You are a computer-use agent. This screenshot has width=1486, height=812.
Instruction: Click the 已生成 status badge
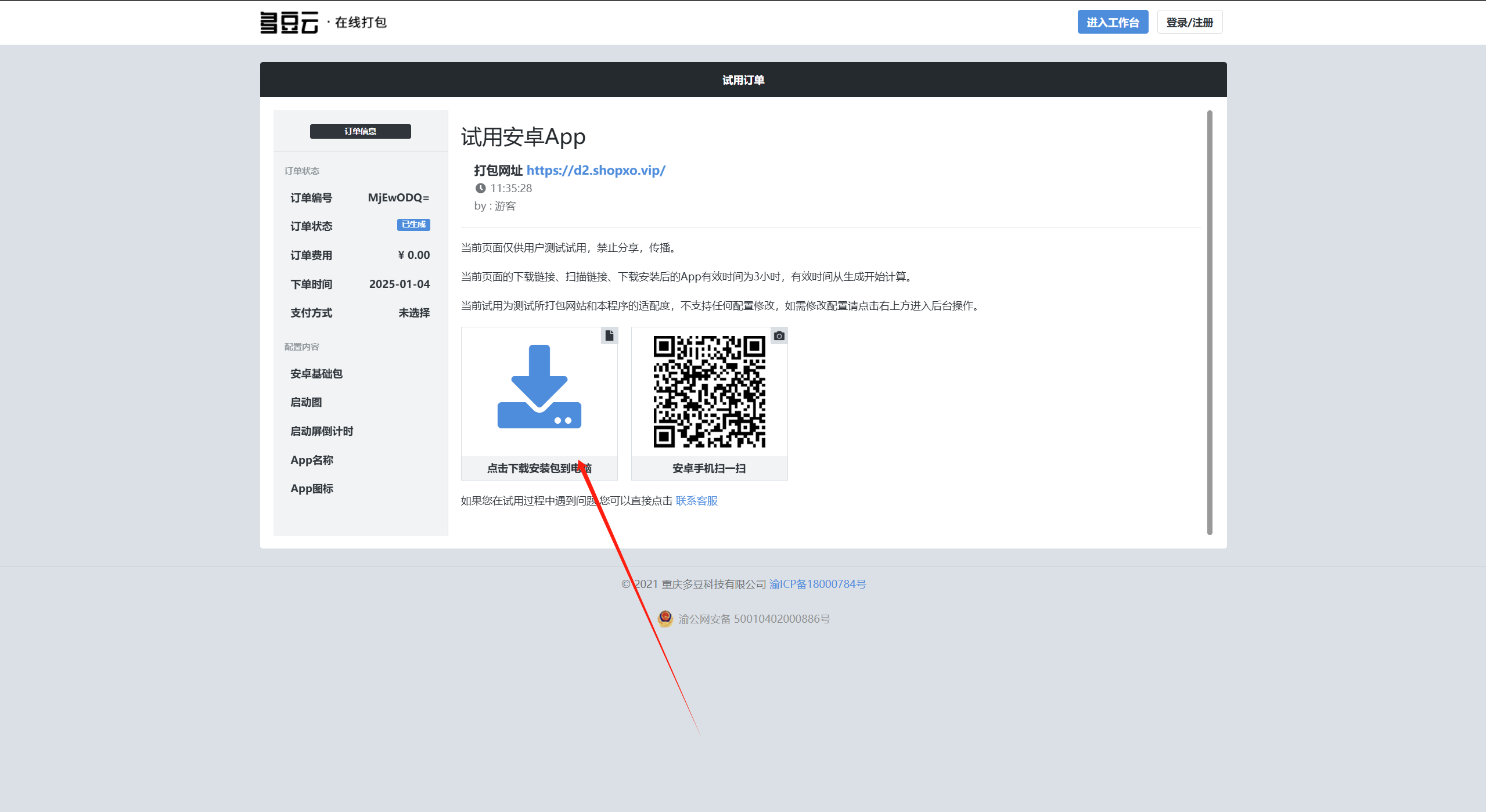pyautogui.click(x=413, y=225)
